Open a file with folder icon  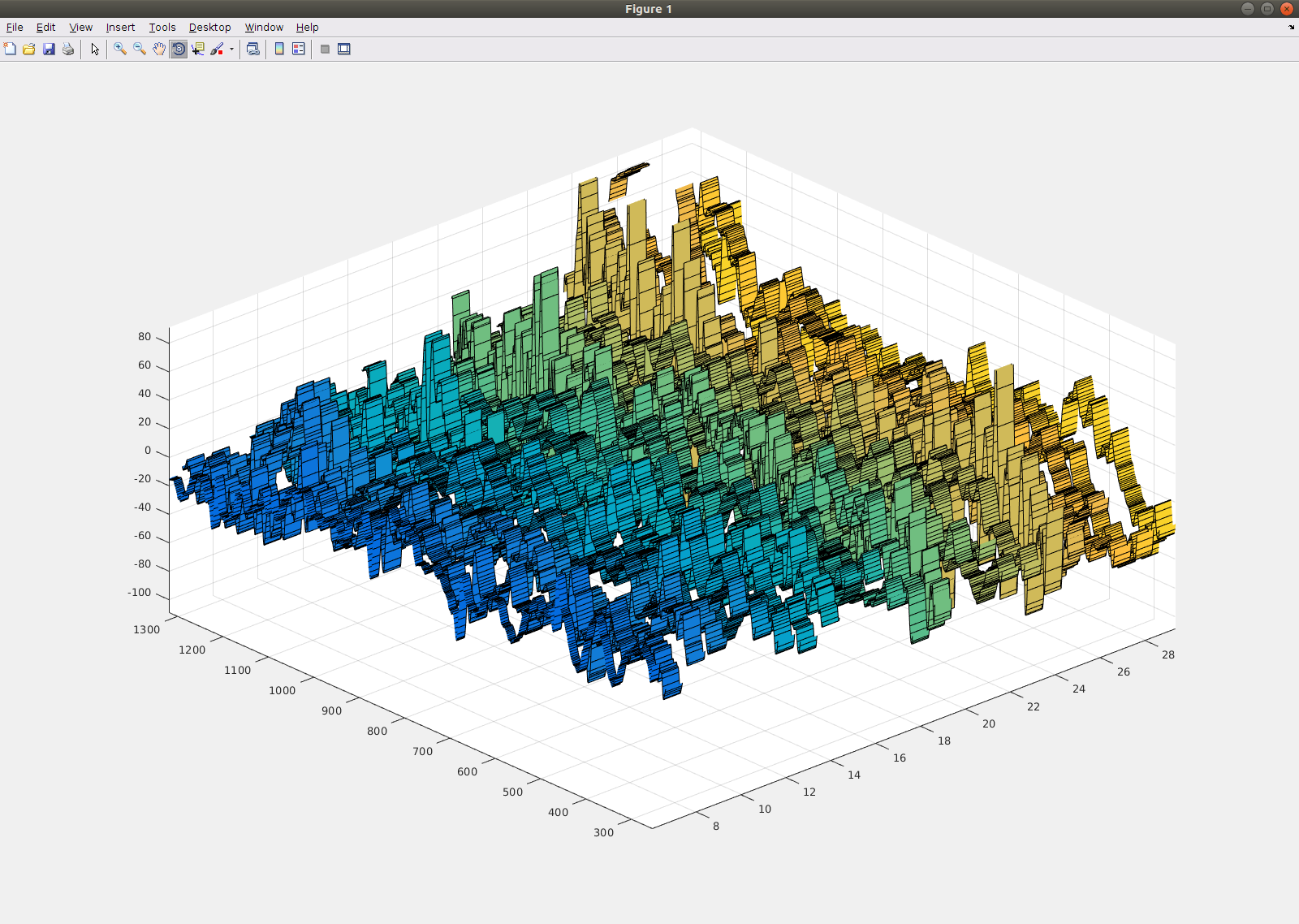(x=29, y=49)
